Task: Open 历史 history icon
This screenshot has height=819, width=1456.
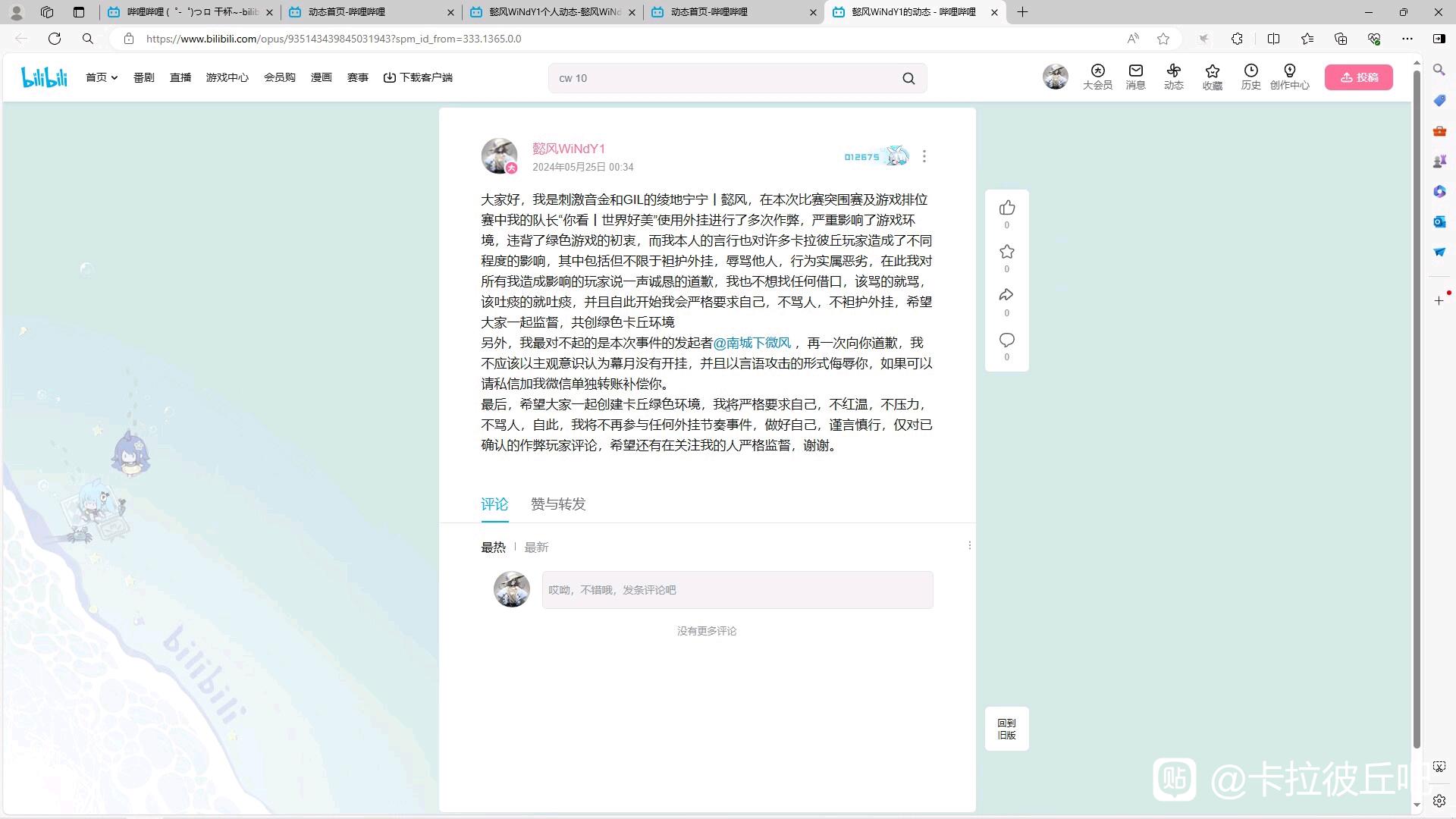Action: coord(1251,77)
